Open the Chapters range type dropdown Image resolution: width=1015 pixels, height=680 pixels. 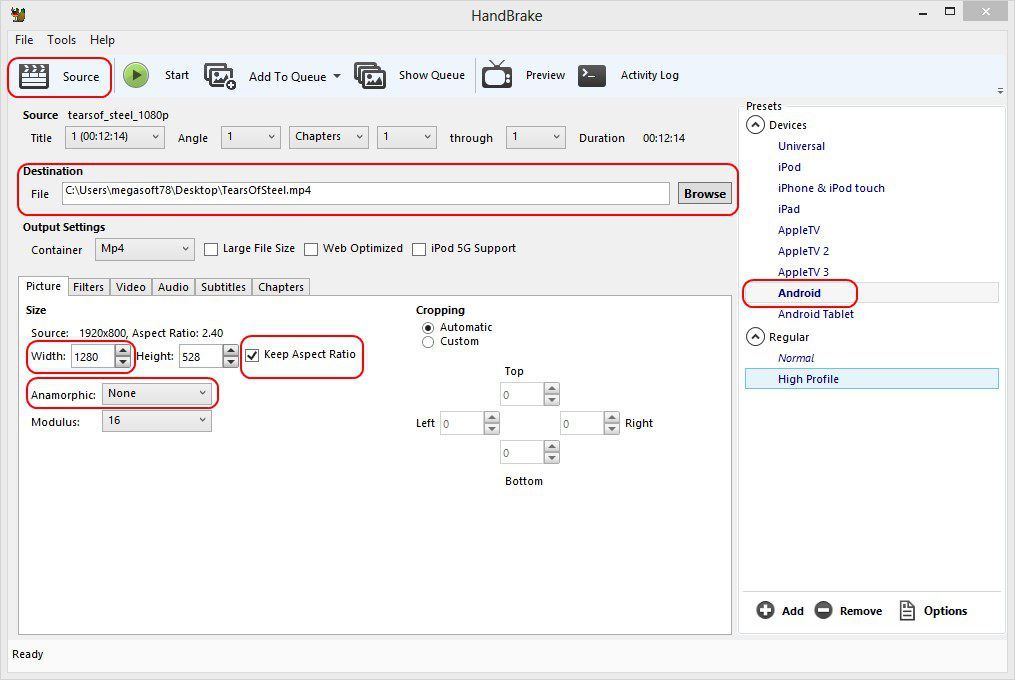click(x=329, y=137)
